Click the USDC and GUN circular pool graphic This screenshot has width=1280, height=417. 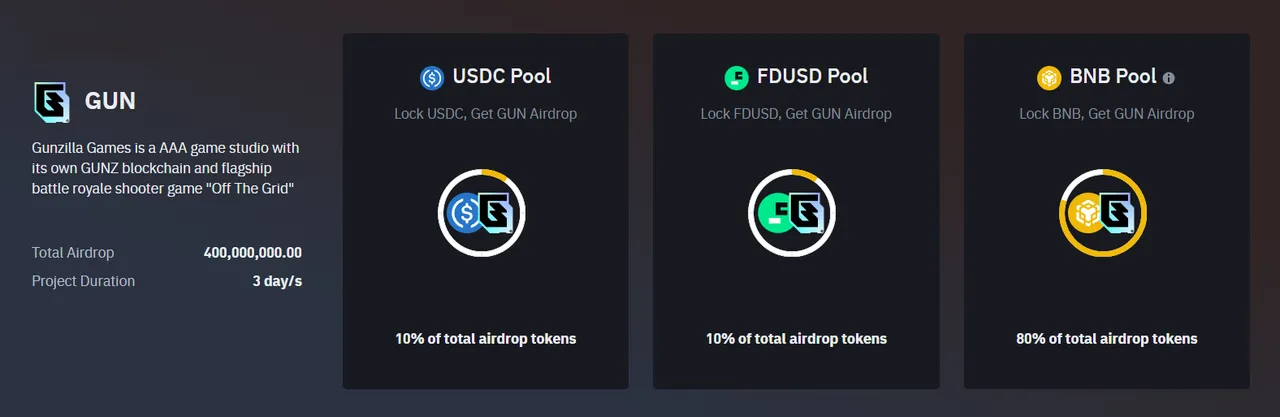(x=482, y=212)
